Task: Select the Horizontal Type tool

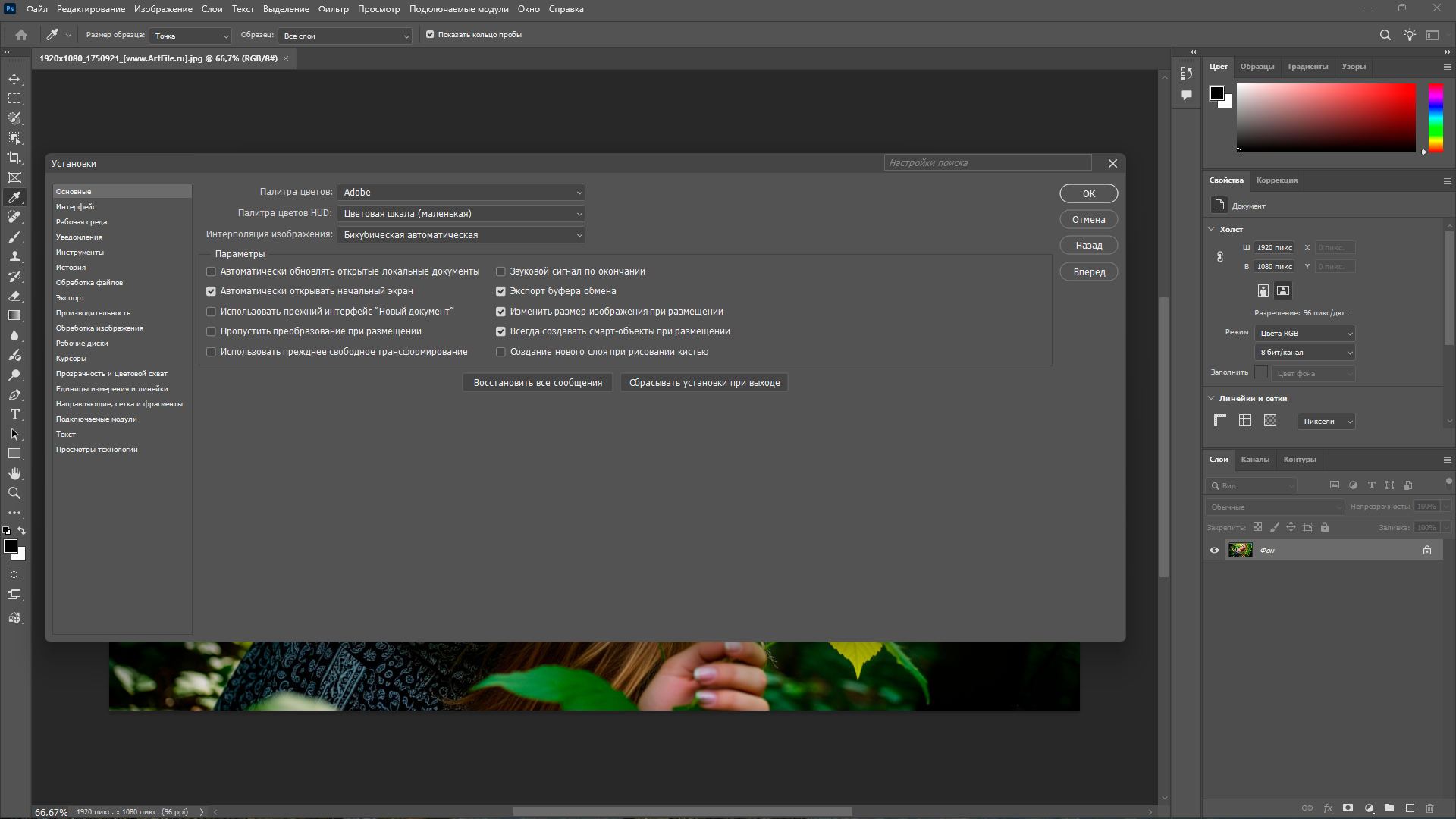Action: [x=14, y=415]
